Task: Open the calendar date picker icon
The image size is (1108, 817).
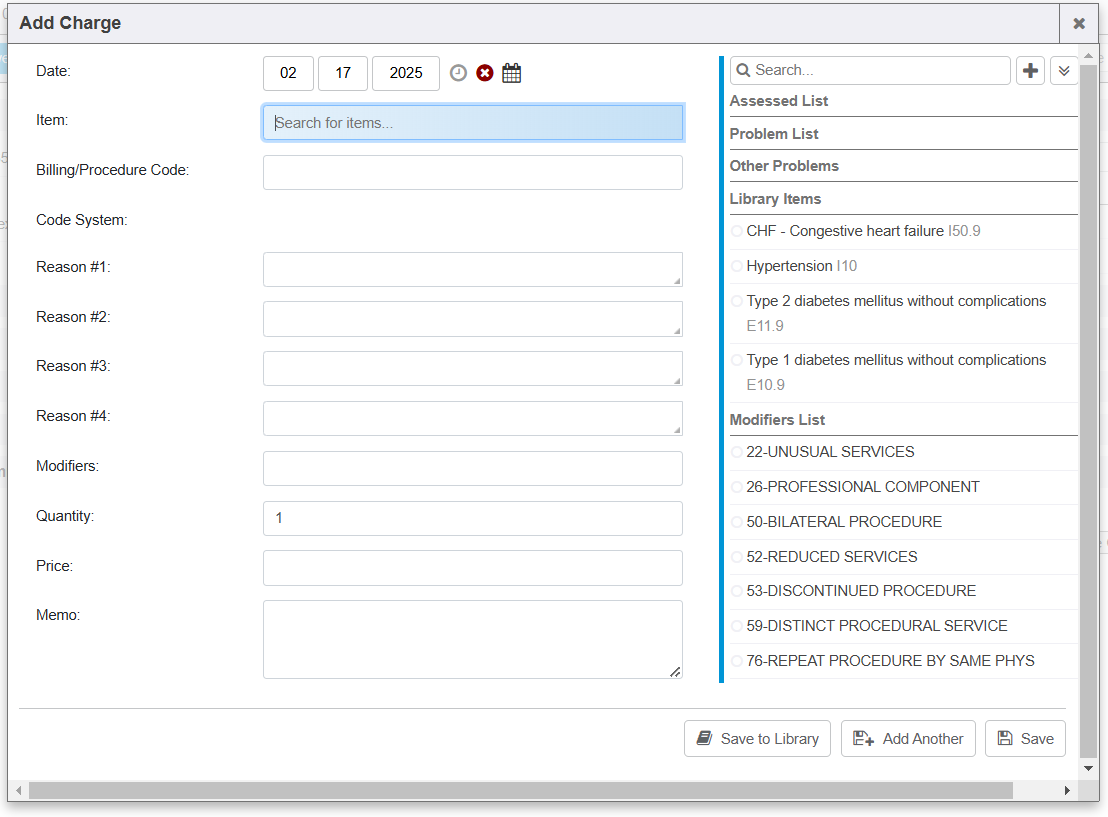Action: click(x=512, y=73)
